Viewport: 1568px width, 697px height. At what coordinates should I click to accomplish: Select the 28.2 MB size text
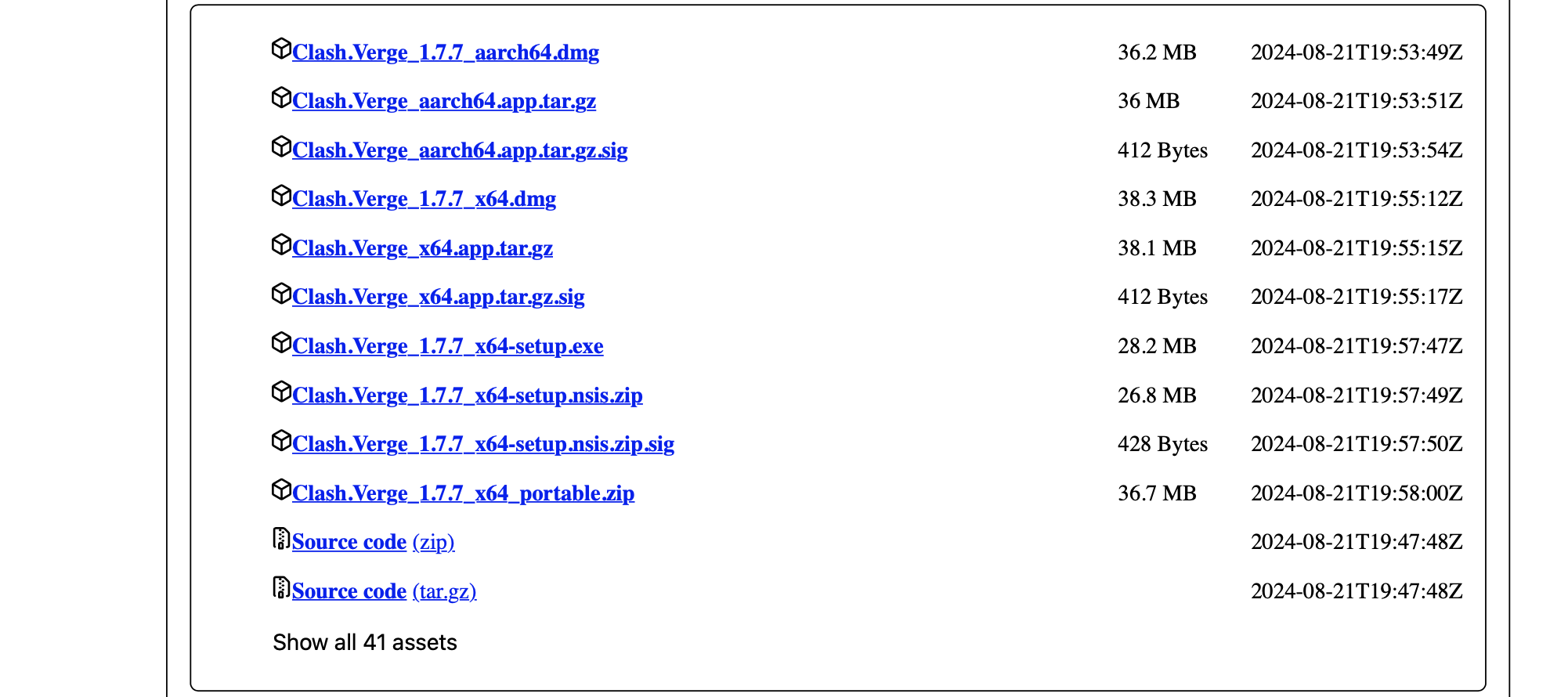(1157, 346)
